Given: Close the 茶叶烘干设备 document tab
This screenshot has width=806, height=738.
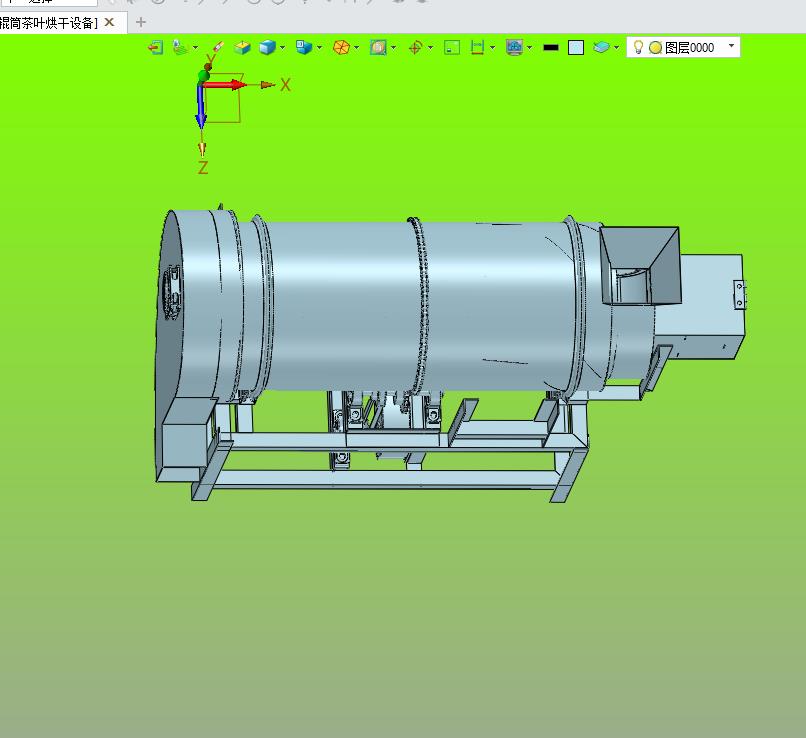Looking at the screenshot, I should click(x=109, y=22).
